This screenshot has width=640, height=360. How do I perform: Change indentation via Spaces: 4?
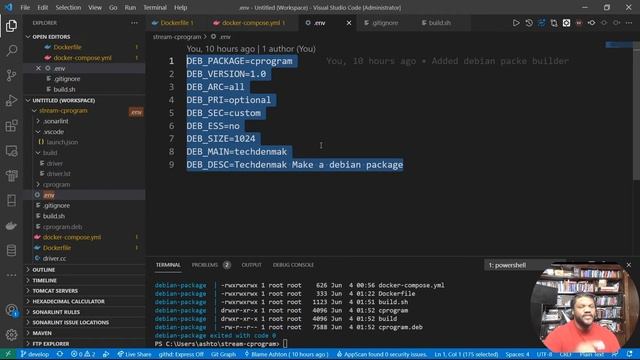coord(517,354)
